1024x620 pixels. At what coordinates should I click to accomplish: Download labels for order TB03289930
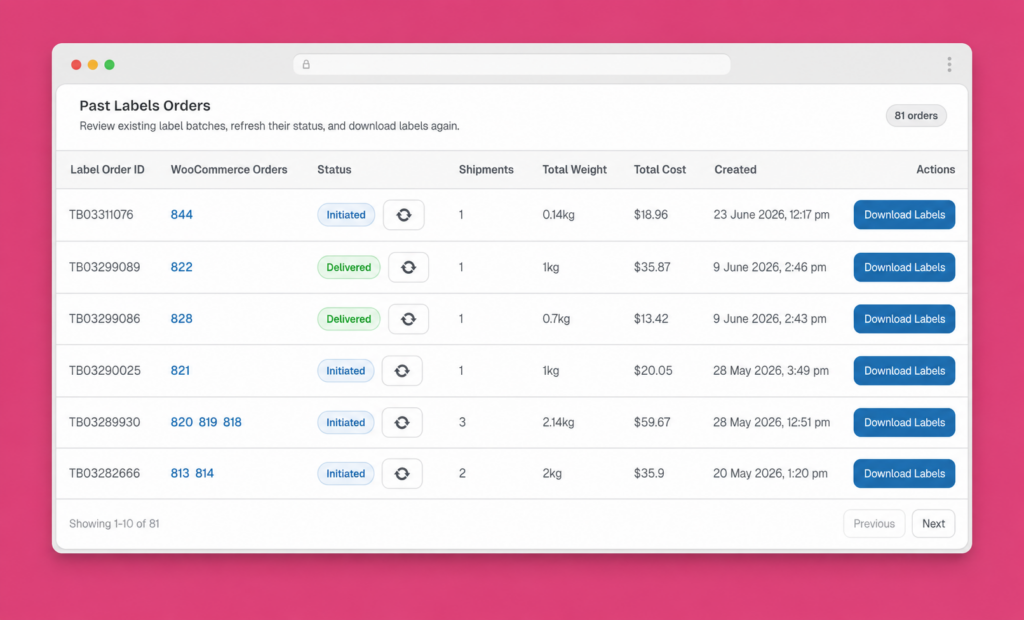coord(904,422)
